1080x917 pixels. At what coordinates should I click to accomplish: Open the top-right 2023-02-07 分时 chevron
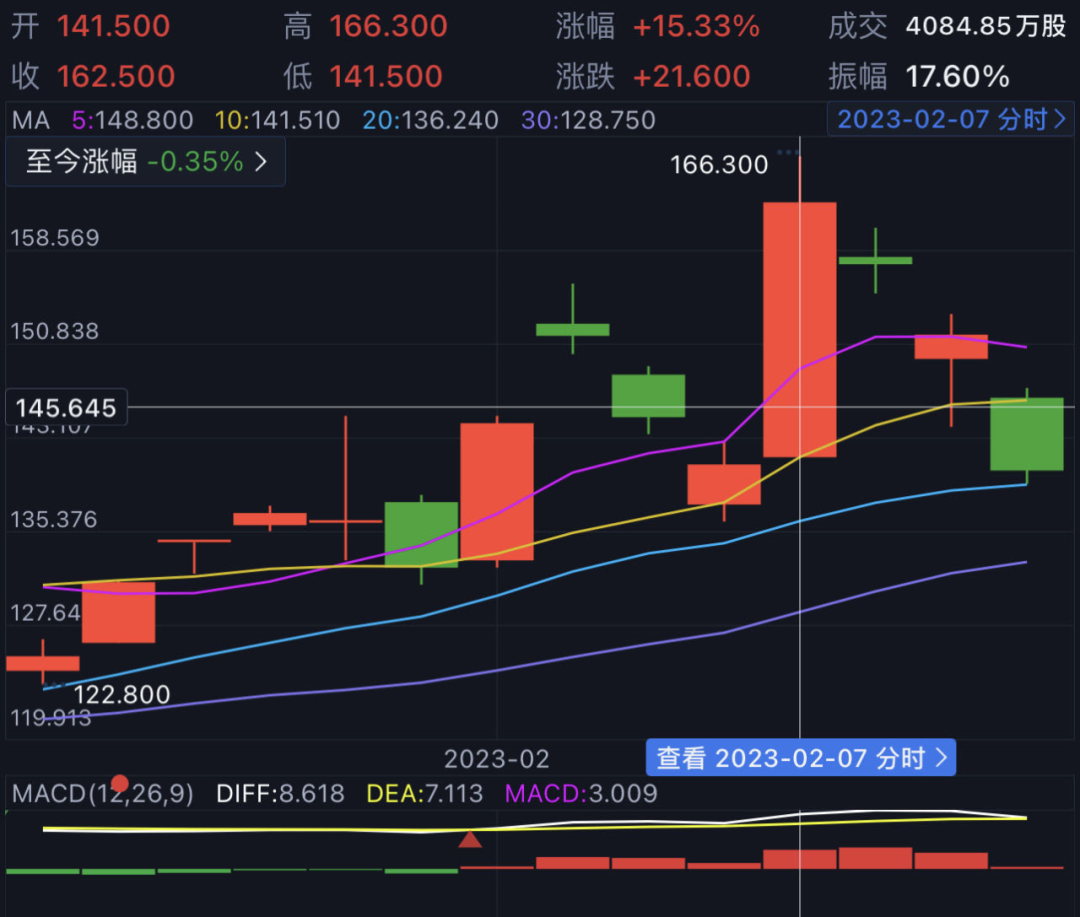[1060, 119]
